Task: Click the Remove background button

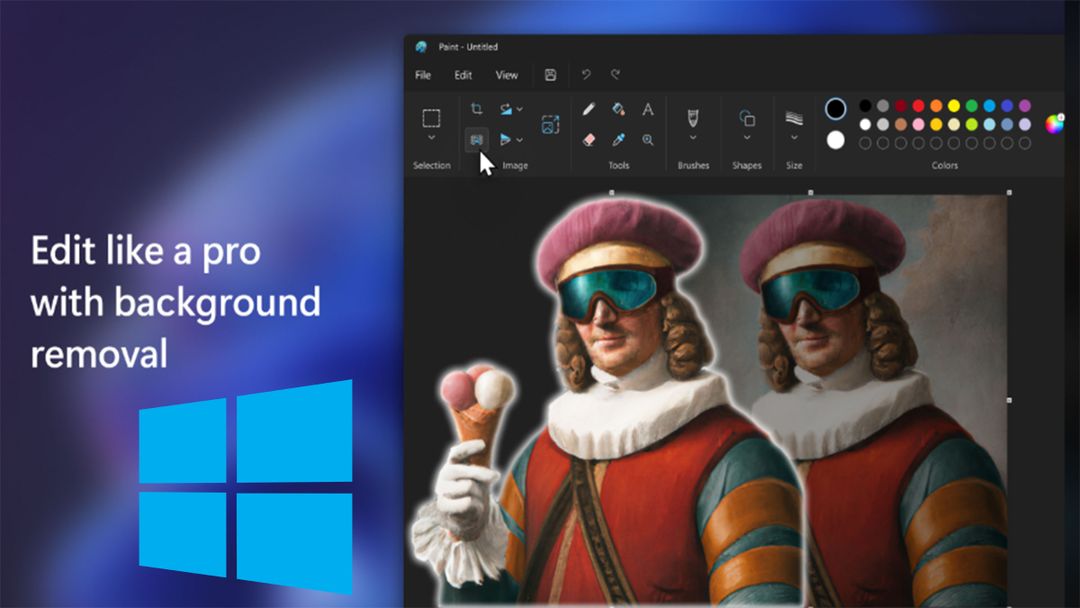Action: pos(478,140)
